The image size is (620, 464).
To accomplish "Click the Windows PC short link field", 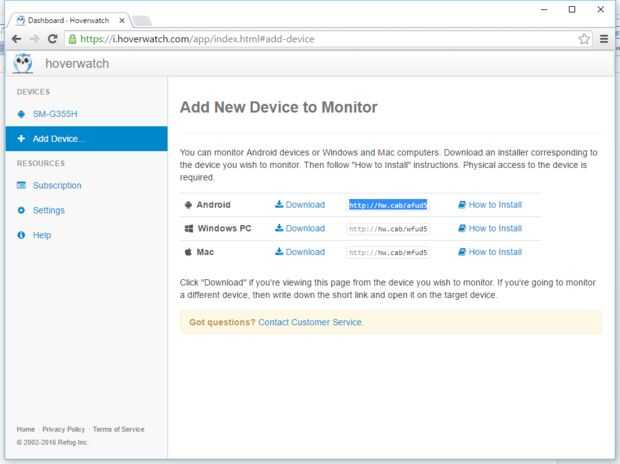I will pos(388,229).
